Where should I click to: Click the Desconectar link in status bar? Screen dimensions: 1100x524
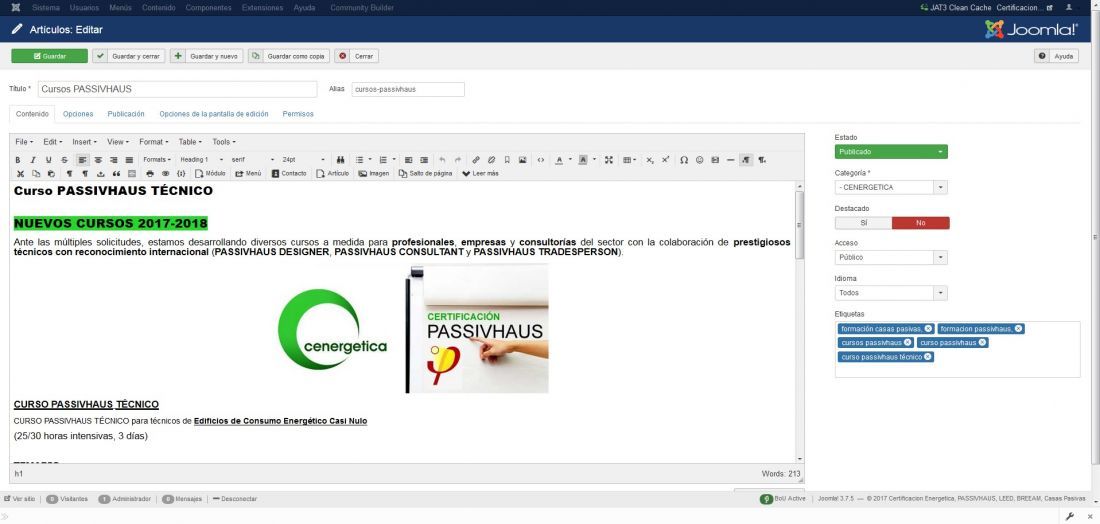234,499
